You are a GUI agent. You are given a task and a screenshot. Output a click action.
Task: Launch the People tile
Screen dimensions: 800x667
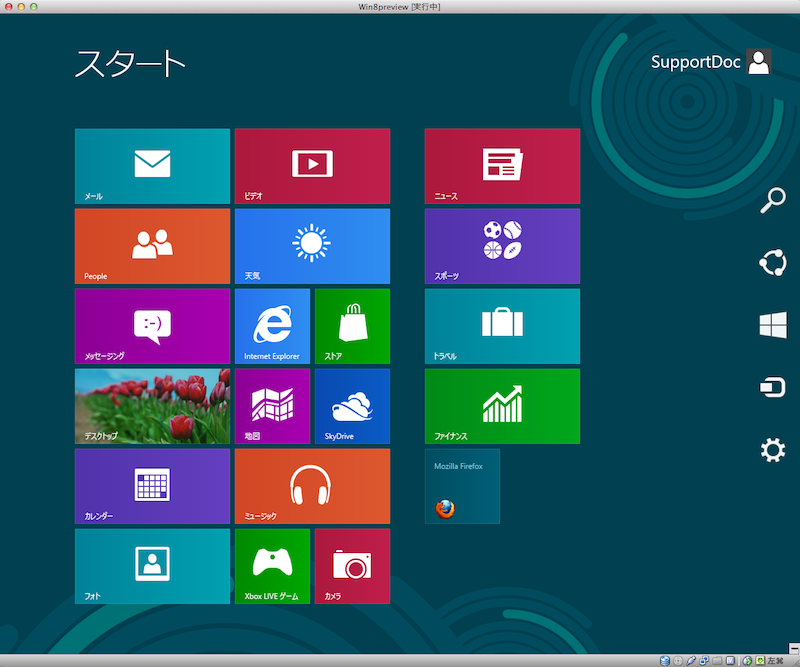152,246
